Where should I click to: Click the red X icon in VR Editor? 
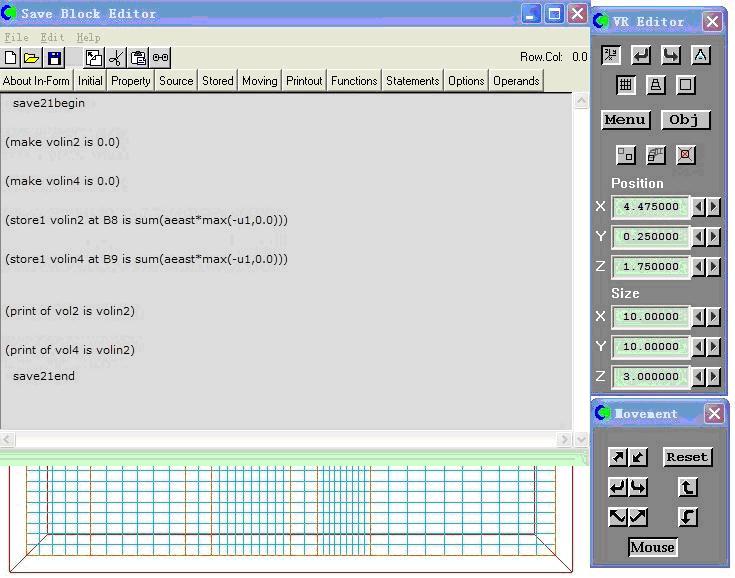(x=685, y=155)
